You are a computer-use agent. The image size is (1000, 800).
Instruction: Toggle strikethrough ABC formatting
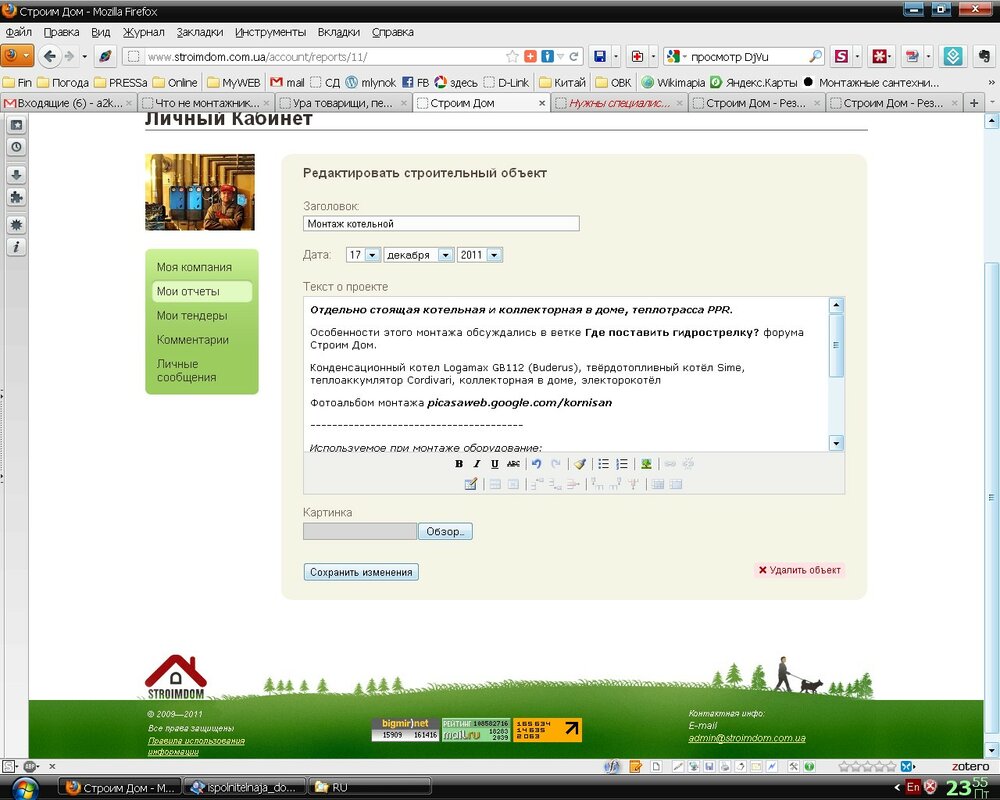513,464
